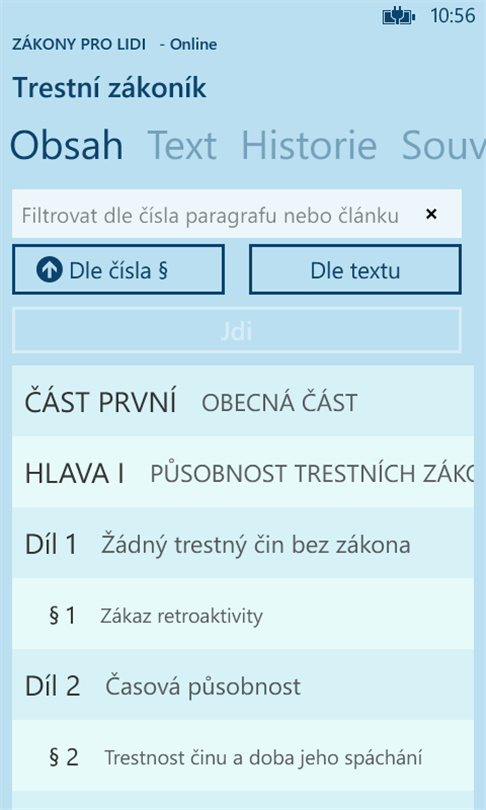Open ČÁST PRVNÍ OBECNÁ ČÁST entry
This screenshot has width=486, height=810.
[243, 401]
